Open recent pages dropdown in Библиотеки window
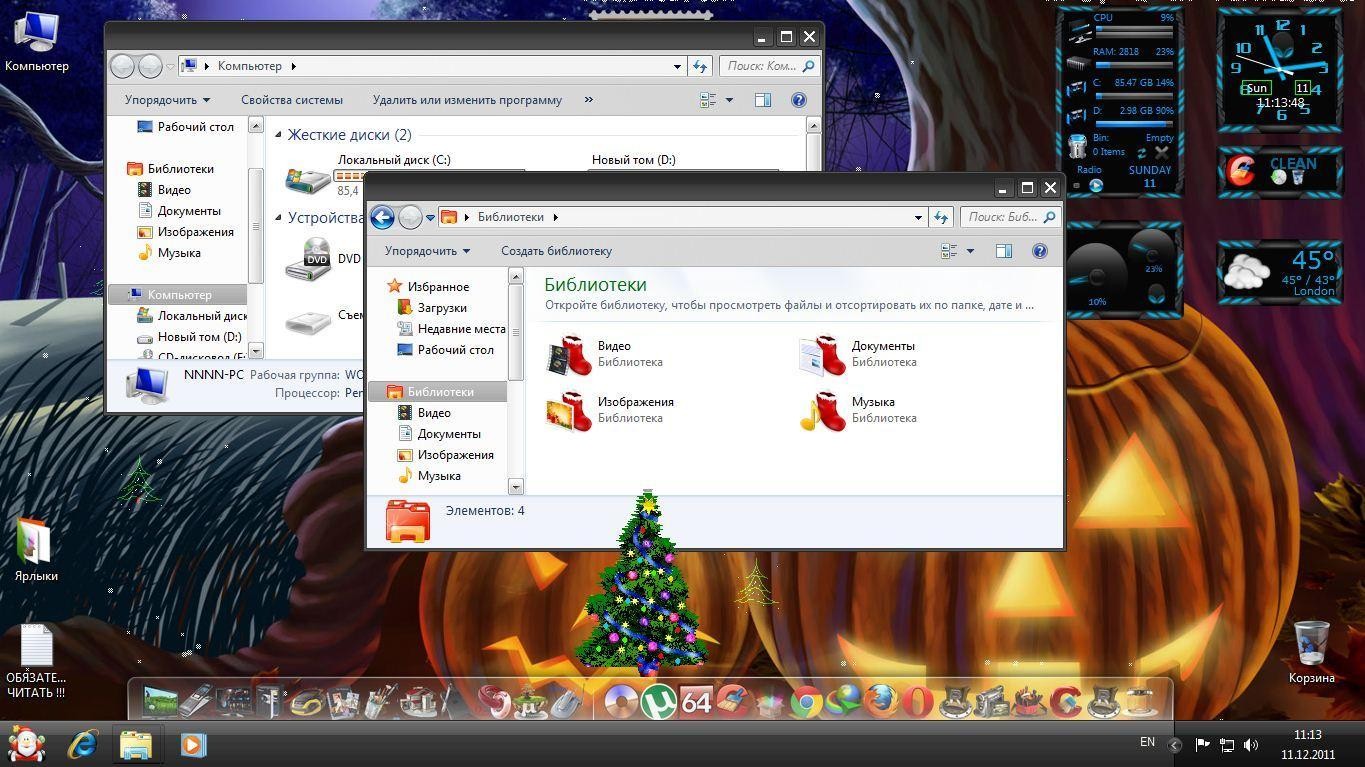 (x=430, y=217)
